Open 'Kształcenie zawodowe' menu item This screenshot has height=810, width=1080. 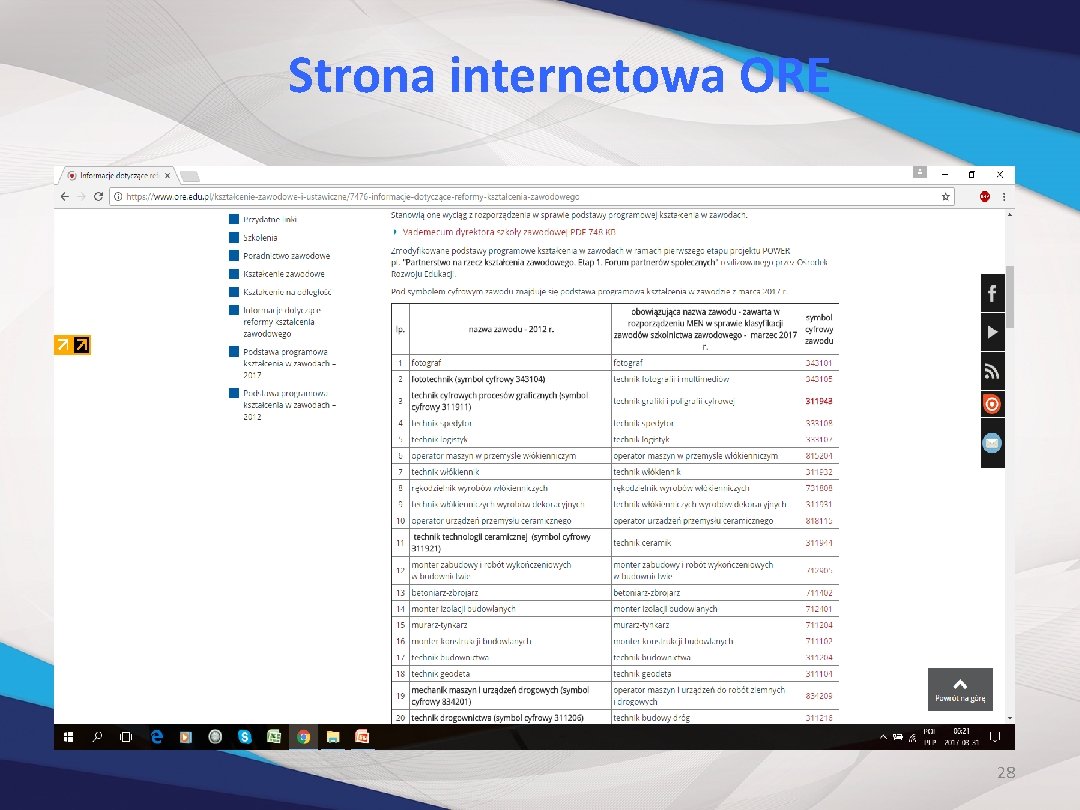click(284, 273)
